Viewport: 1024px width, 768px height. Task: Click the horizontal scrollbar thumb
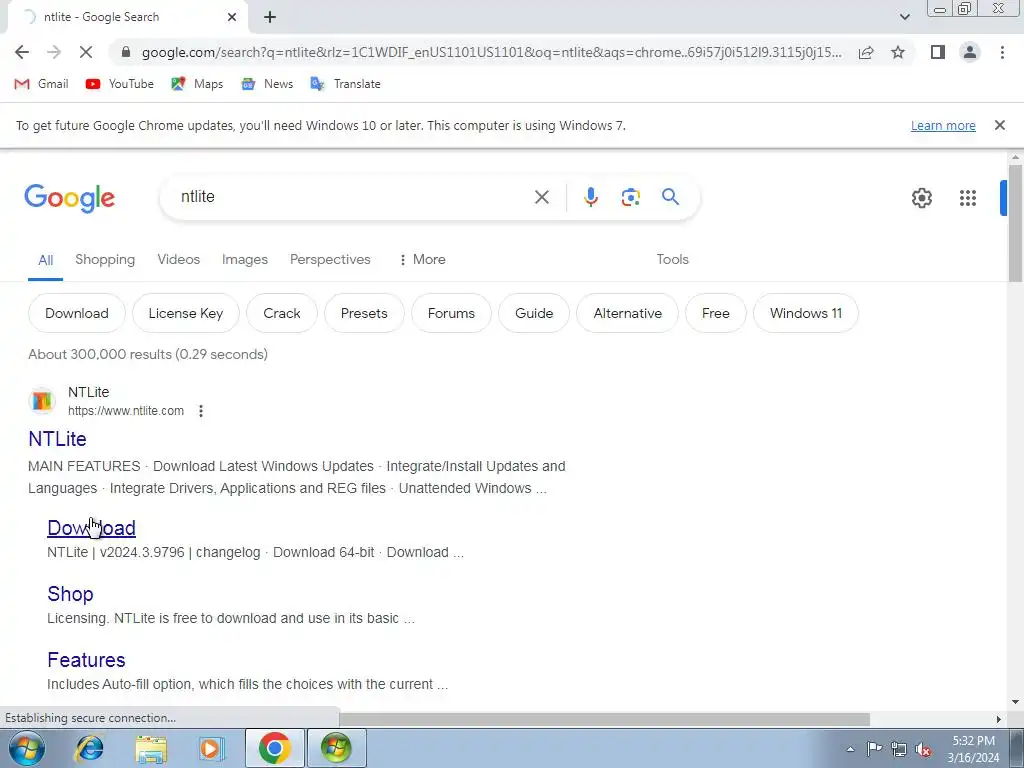[x=604, y=719]
